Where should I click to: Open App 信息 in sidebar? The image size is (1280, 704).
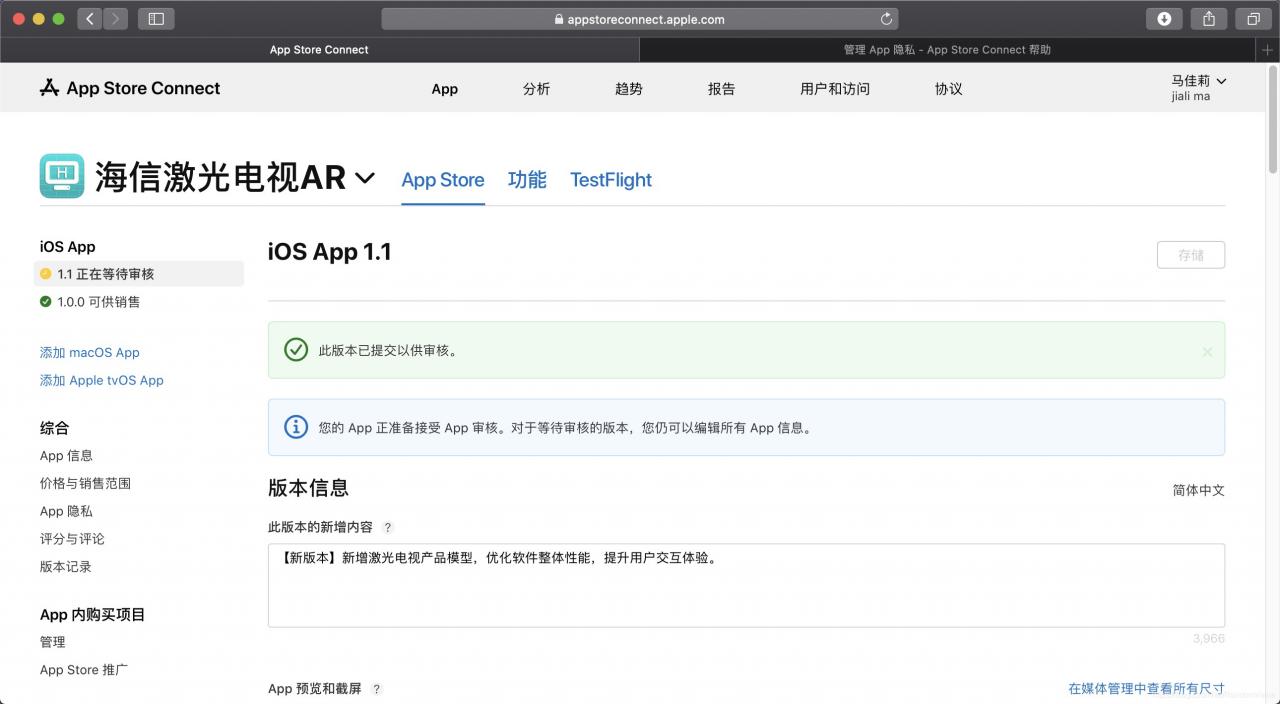(x=66, y=456)
